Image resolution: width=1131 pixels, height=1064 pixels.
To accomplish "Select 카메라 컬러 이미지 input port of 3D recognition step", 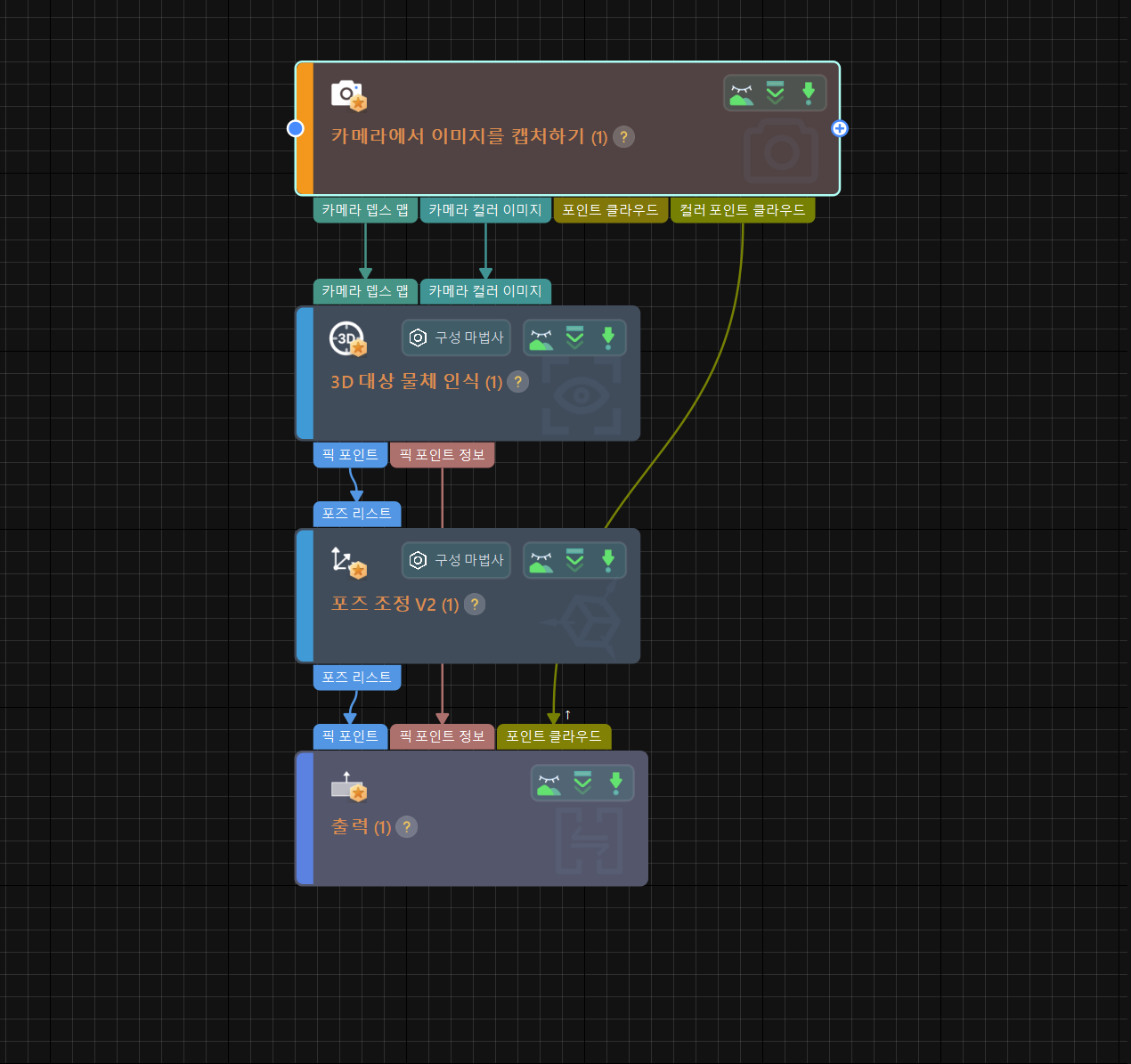I will point(485,291).
